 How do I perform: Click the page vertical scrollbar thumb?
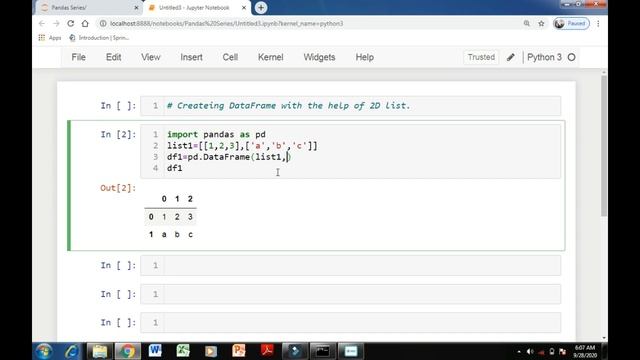point(604,145)
